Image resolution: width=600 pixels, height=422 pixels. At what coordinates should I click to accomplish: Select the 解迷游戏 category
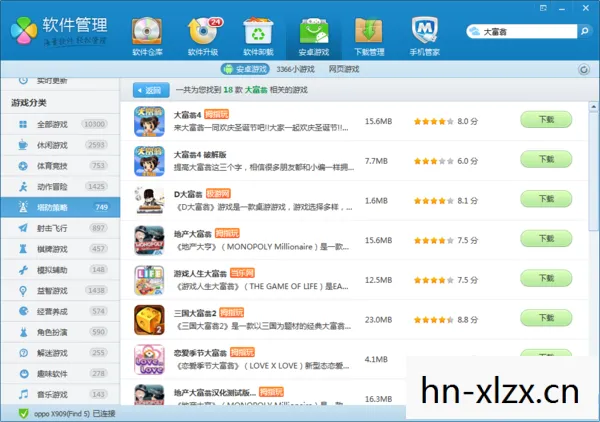coord(60,353)
